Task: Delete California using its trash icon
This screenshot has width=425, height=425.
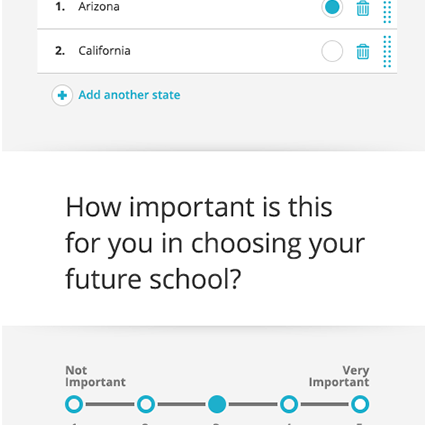Action: (x=363, y=51)
